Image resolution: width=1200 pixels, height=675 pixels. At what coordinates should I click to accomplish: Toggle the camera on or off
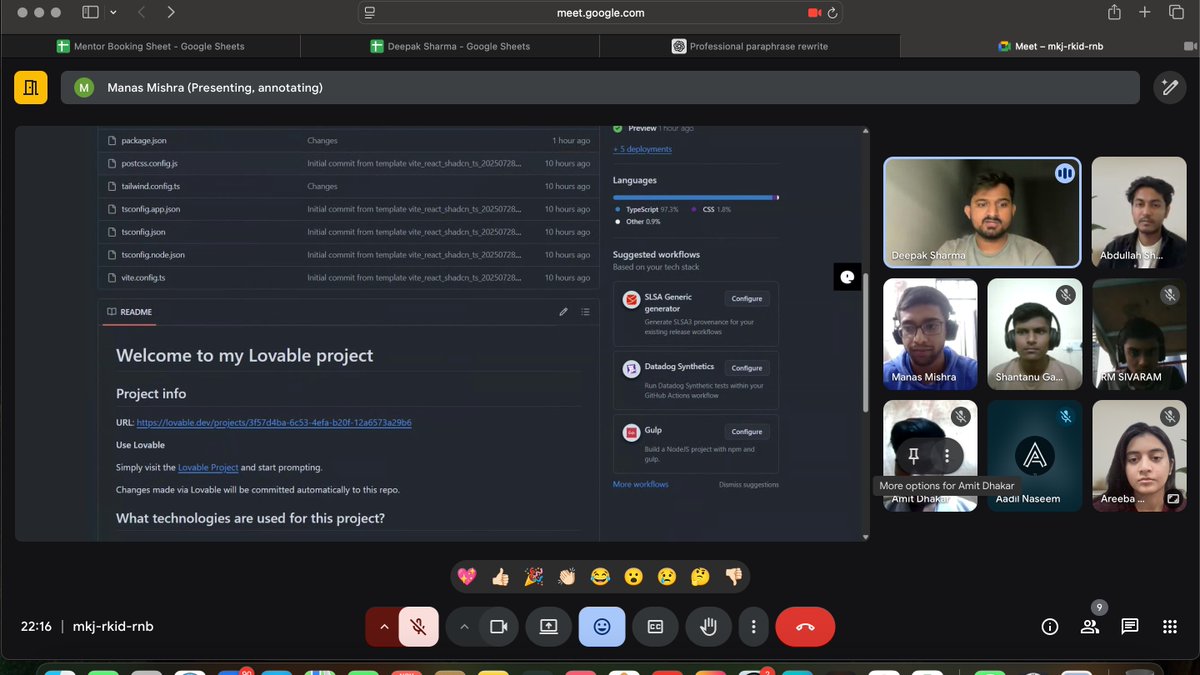point(498,627)
